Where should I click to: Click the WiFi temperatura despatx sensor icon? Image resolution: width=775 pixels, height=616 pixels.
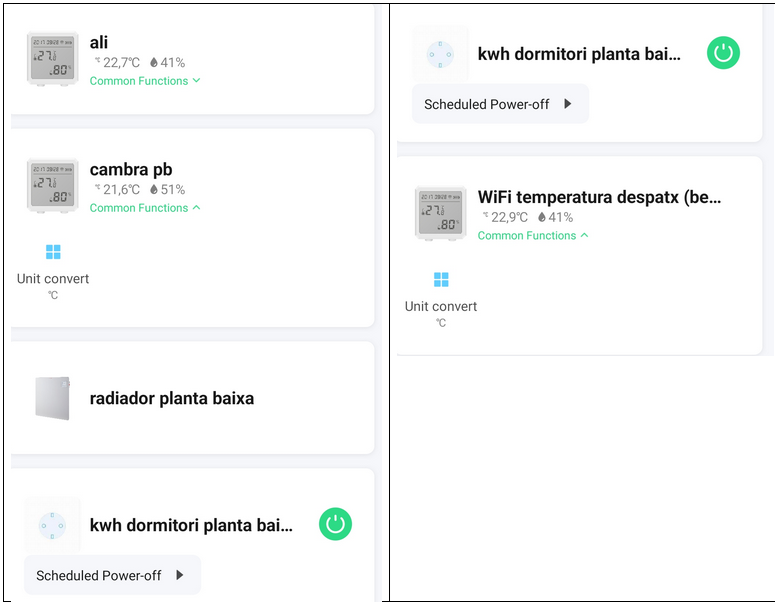pyautogui.click(x=440, y=214)
